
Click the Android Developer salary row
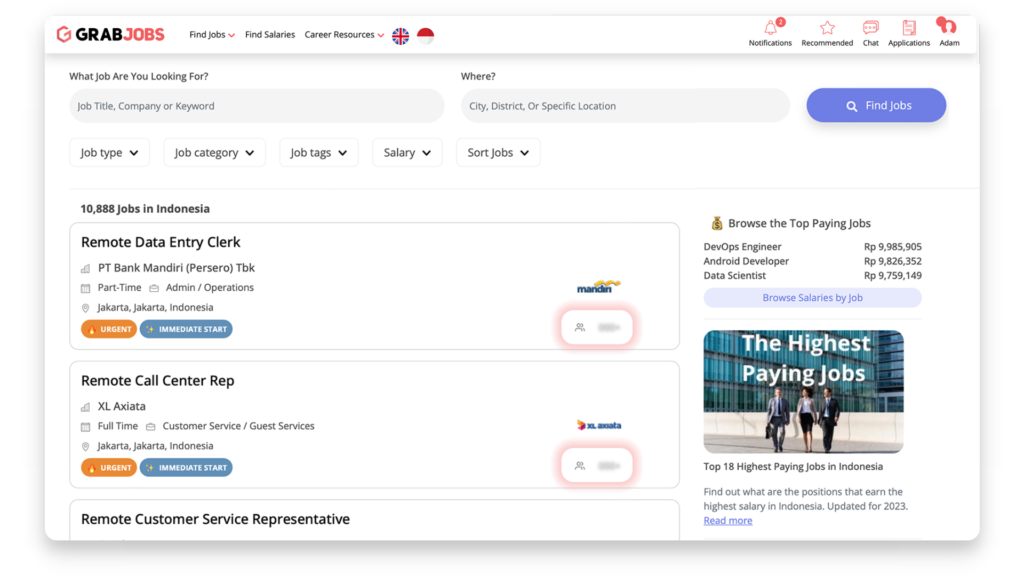(x=812, y=261)
